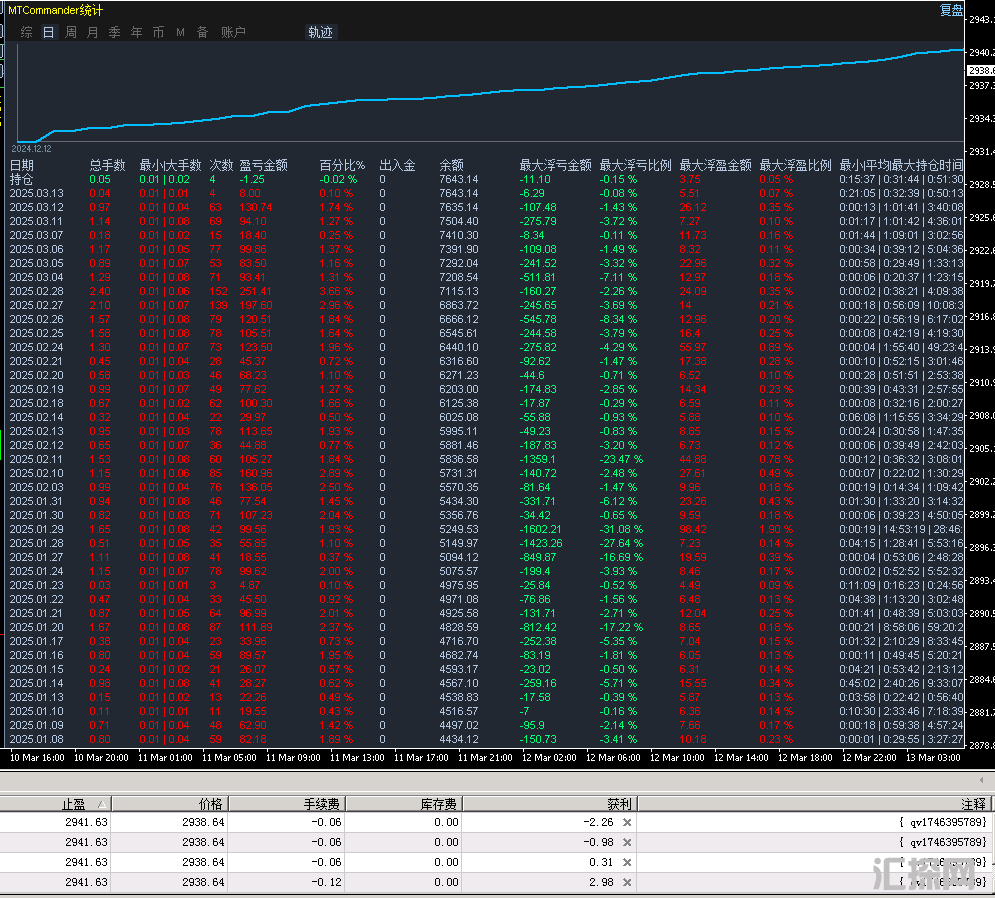The image size is (995, 898).
Task: Click the 2938 current price label
Action: [x=981, y=70]
